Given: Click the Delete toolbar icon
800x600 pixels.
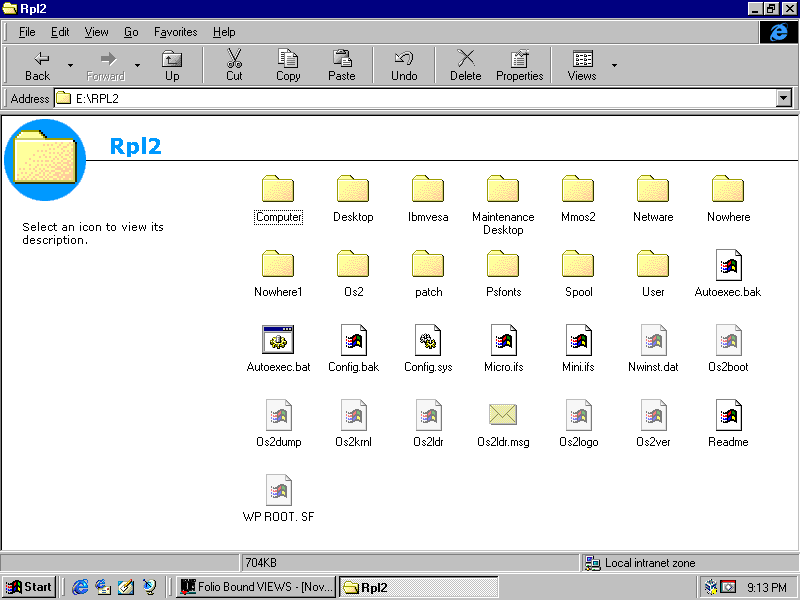Looking at the screenshot, I should (465, 58).
